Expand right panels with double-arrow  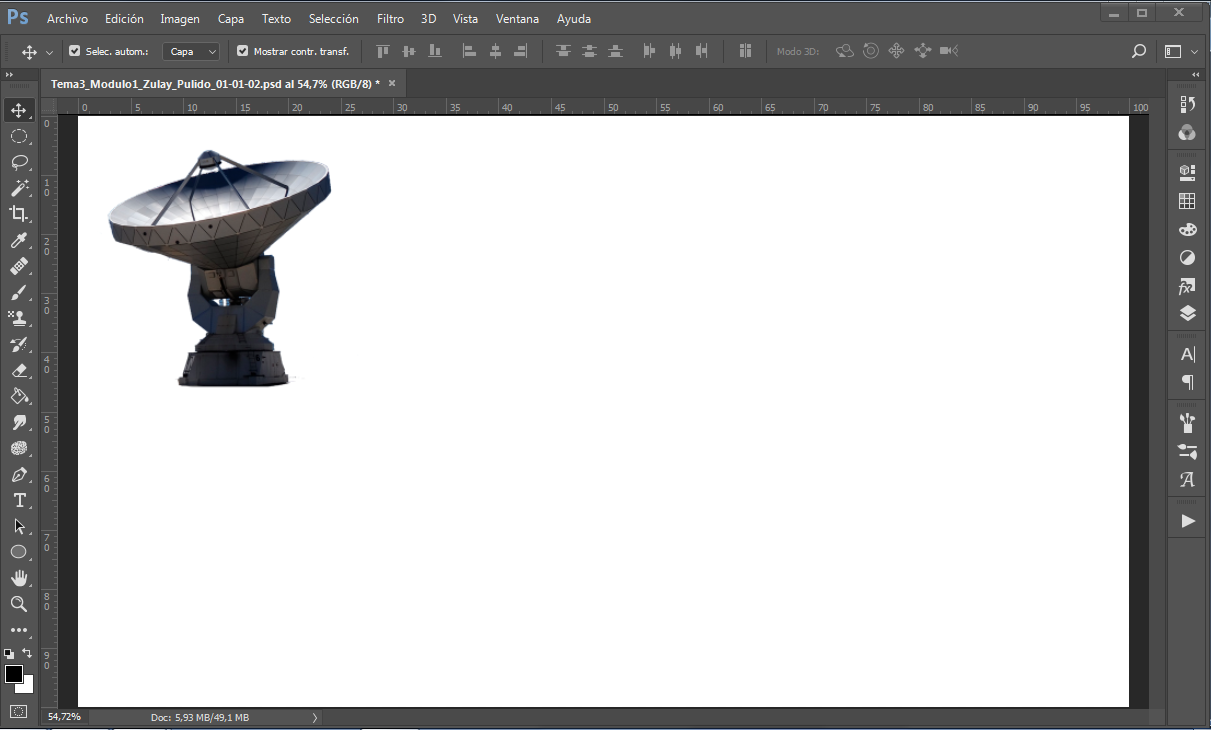[x=1196, y=75]
